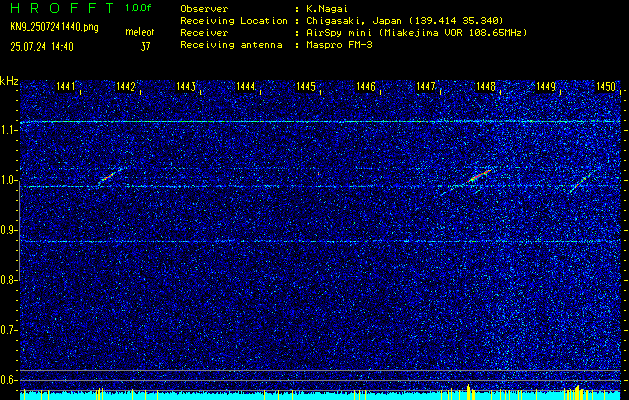Select the Maspro FM-3 antenna text

(x=339, y=45)
